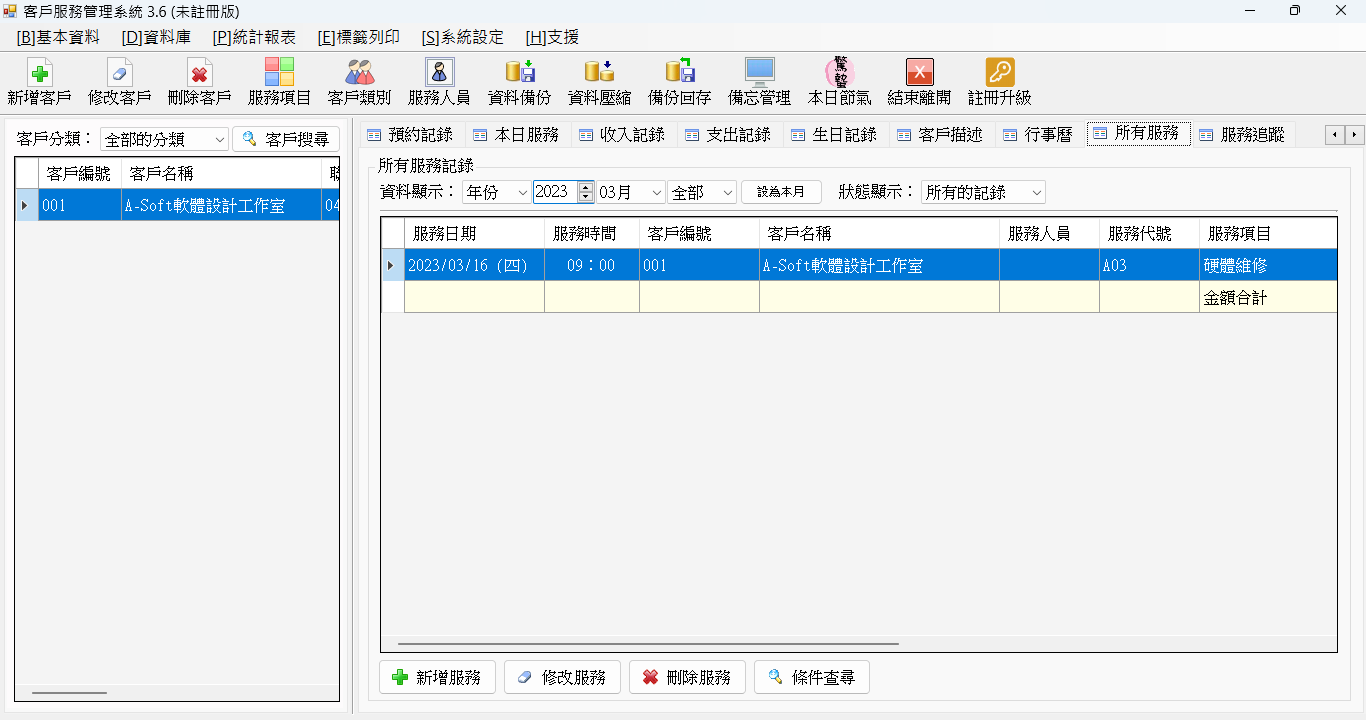The width and height of the screenshot is (1366, 720).
Task: Click the 服務項目 column header
Action: (1268, 234)
